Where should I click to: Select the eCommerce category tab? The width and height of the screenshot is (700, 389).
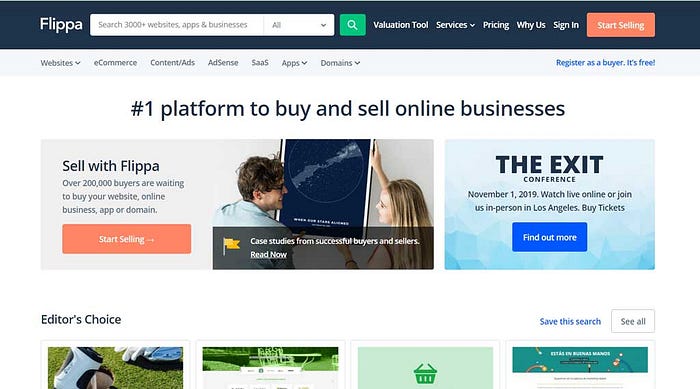[x=115, y=63]
